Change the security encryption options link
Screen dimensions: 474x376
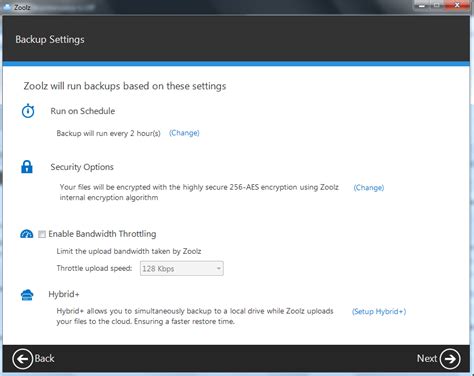(x=369, y=188)
